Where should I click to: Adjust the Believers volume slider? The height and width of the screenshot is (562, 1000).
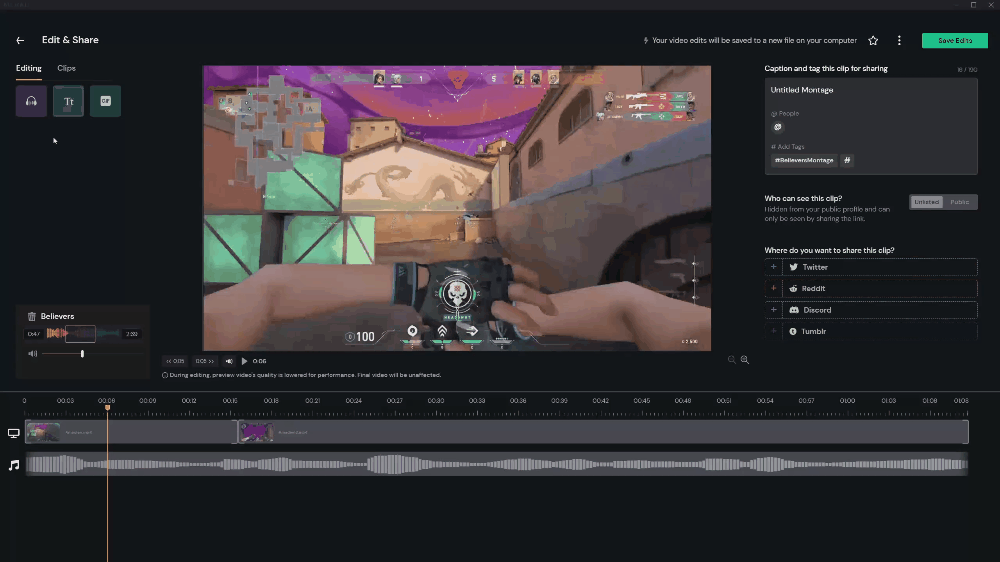click(x=82, y=353)
